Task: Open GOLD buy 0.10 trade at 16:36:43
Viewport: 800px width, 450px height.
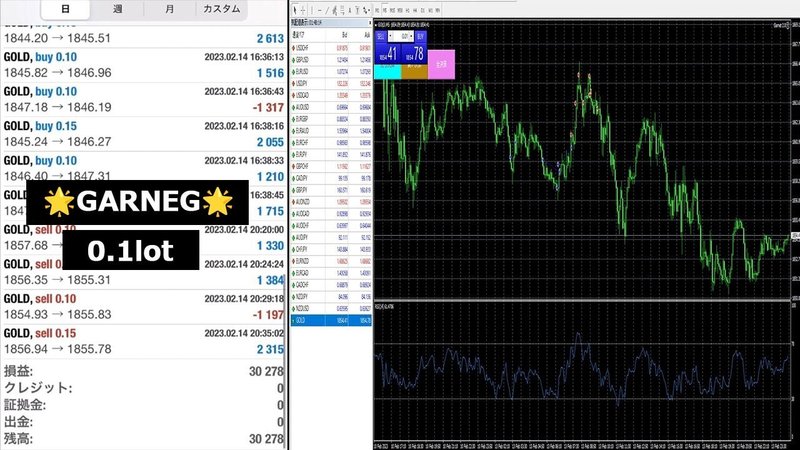Action: 143,99
